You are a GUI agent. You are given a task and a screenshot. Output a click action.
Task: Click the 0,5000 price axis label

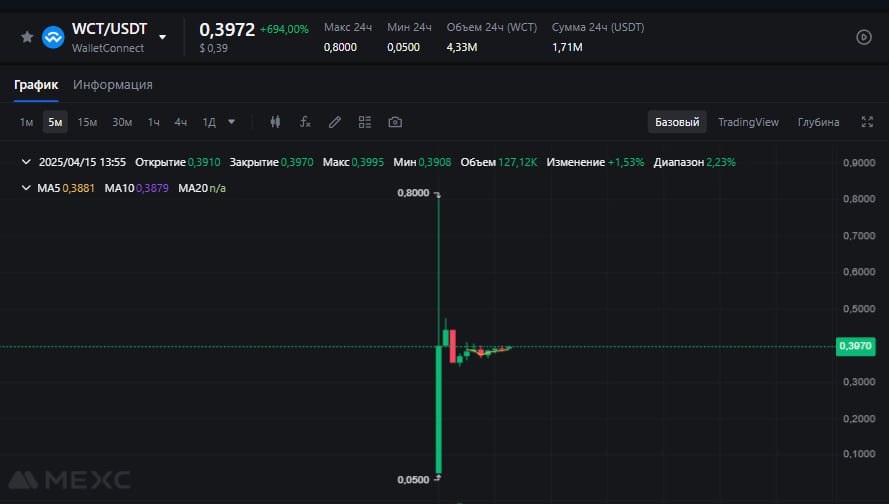(x=859, y=309)
